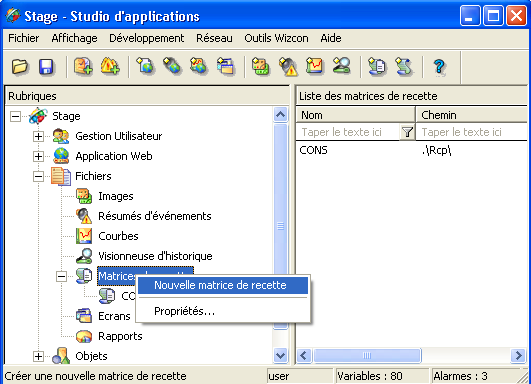This screenshot has width=531, height=384.
Task: Click the scroll script toolbar icon
Action: [404, 66]
